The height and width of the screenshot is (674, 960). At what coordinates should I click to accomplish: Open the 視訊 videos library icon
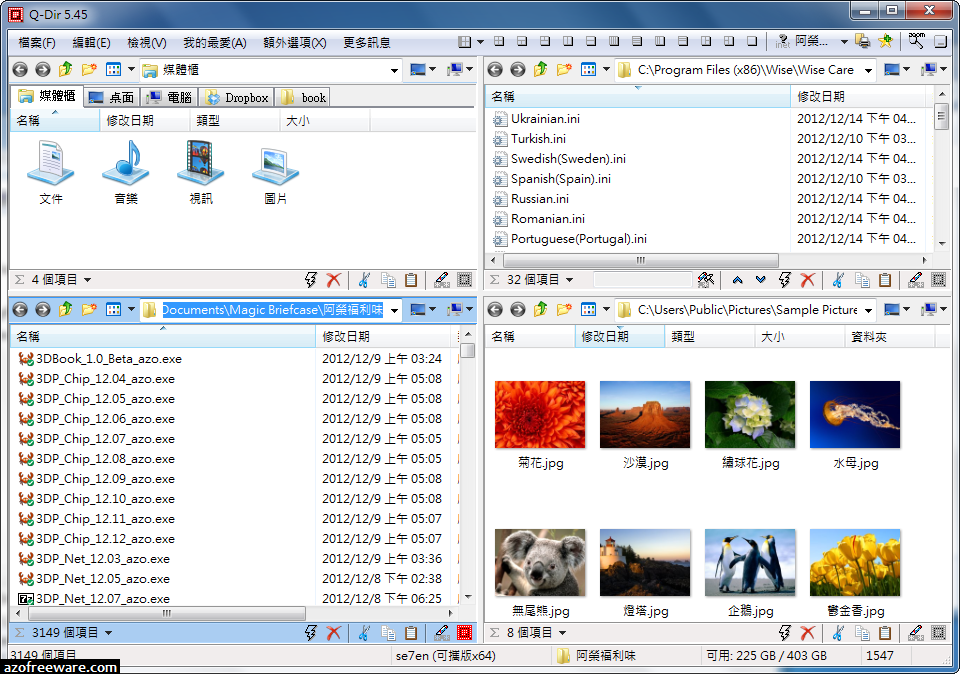point(201,172)
